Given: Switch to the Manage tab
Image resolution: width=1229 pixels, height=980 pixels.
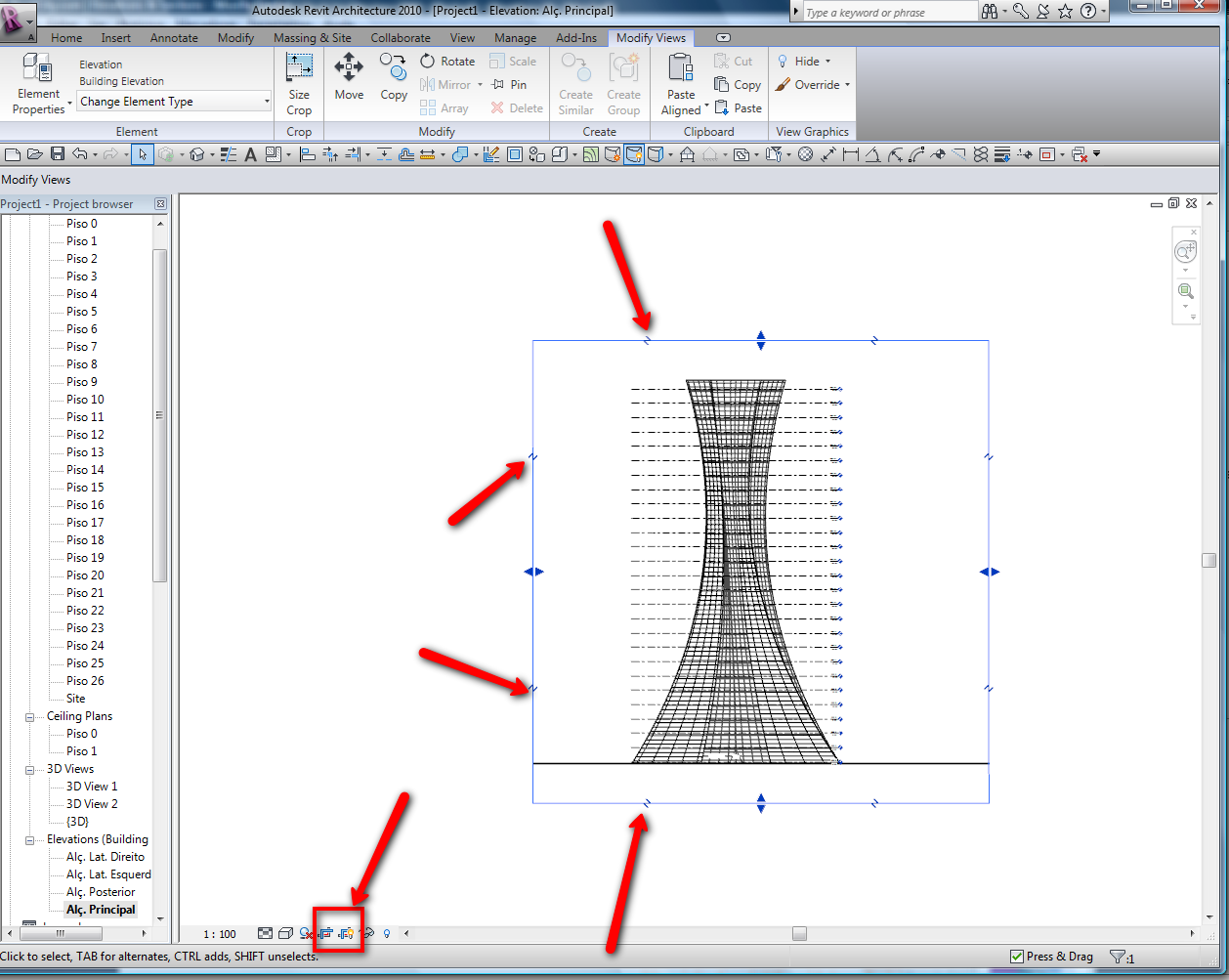Looking at the screenshot, I should point(515,38).
